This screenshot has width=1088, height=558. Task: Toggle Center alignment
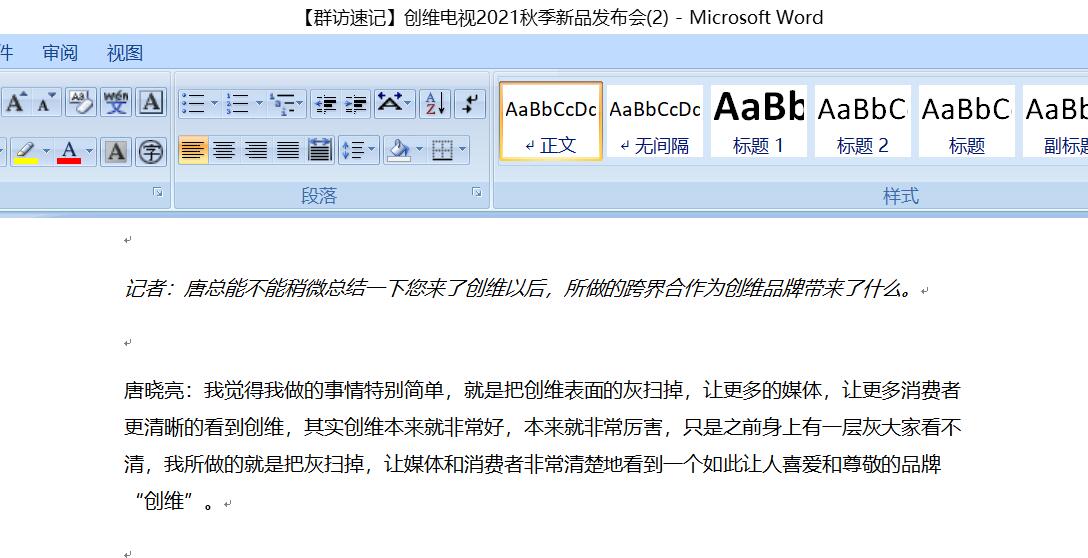click(x=225, y=151)
